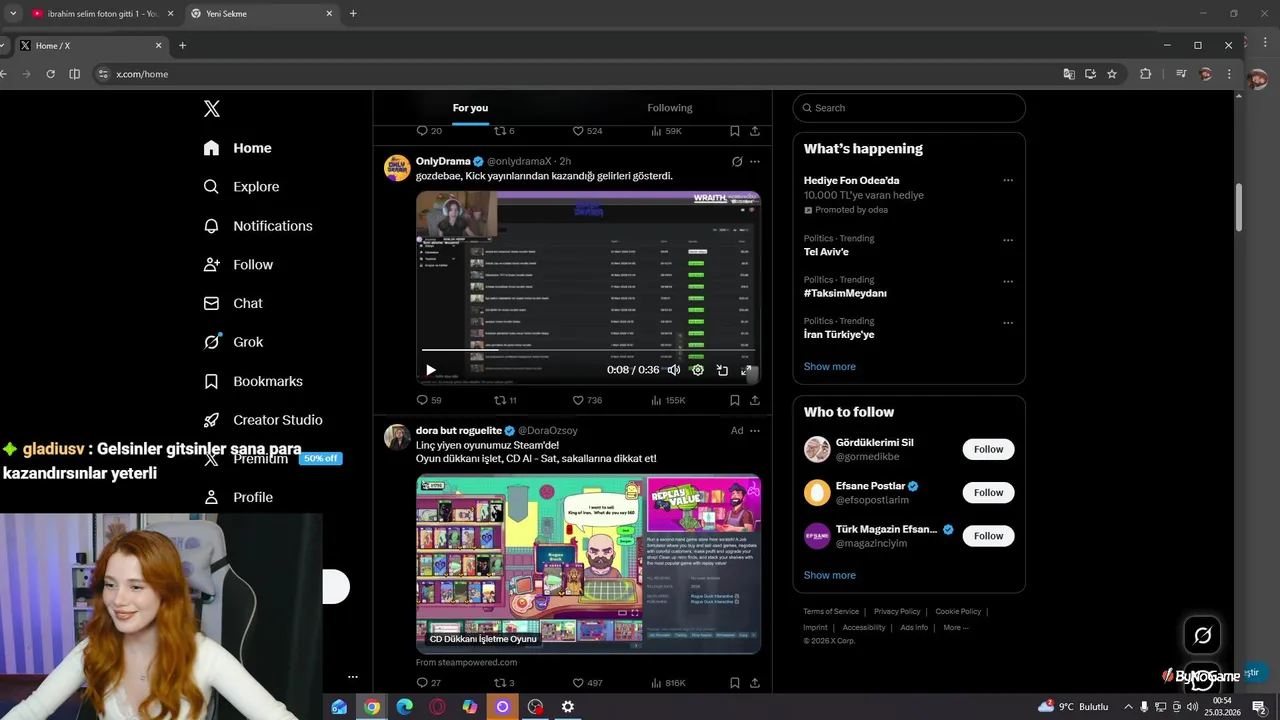This screenshot has width=1280, height=720.
Task: Reload the x.com page
Action: point(50,74)
